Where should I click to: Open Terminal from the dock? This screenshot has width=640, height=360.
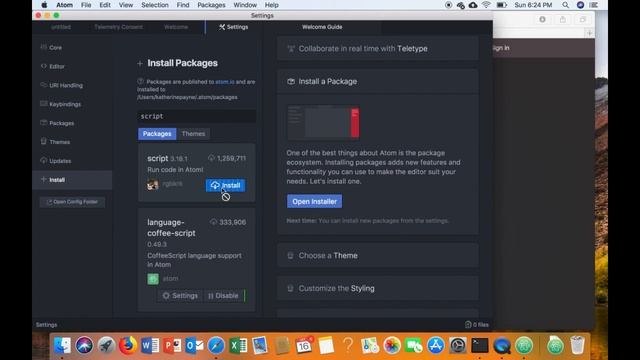click(x=480, y=345)
